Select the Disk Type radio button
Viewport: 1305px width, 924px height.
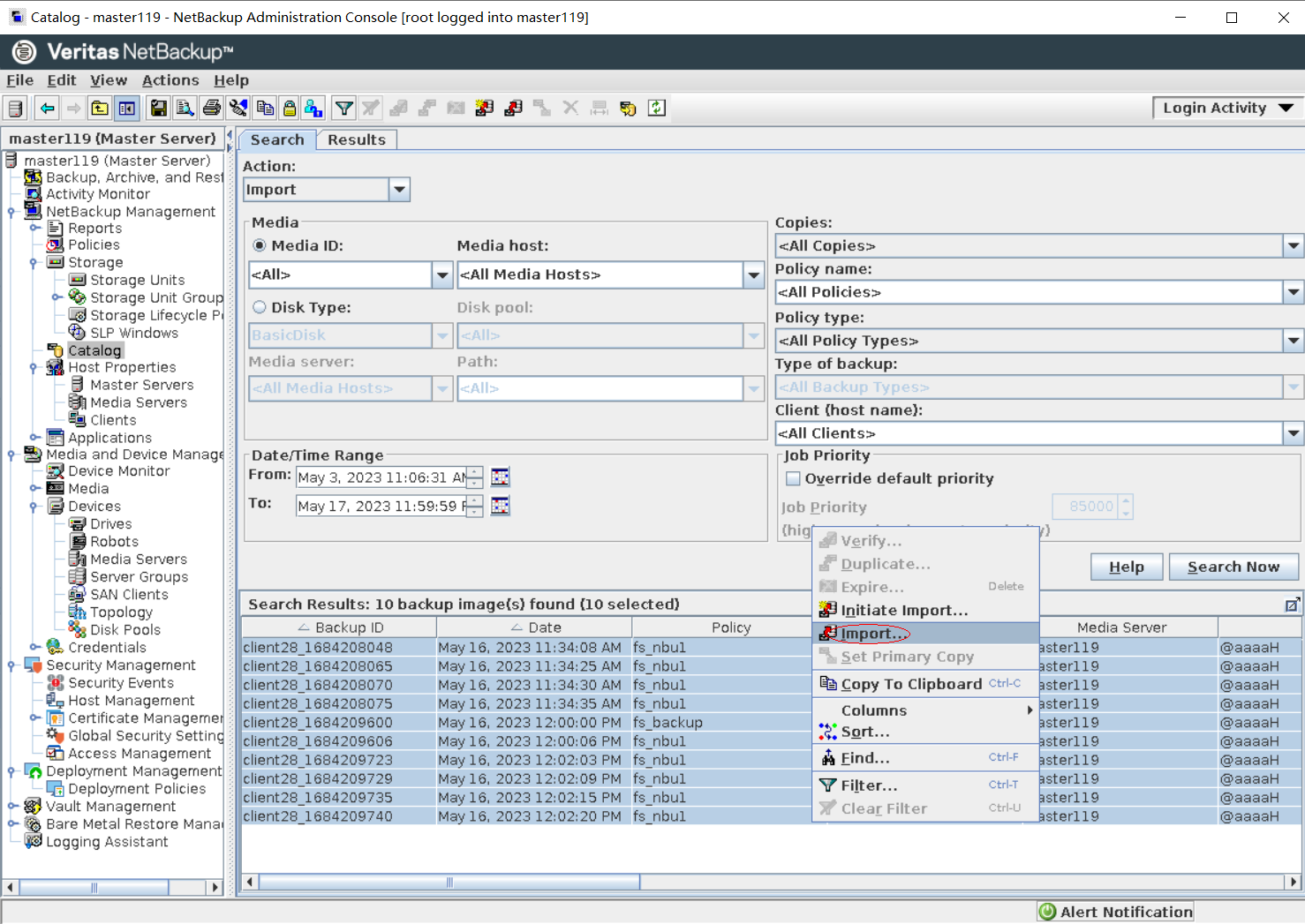point(260,308)
